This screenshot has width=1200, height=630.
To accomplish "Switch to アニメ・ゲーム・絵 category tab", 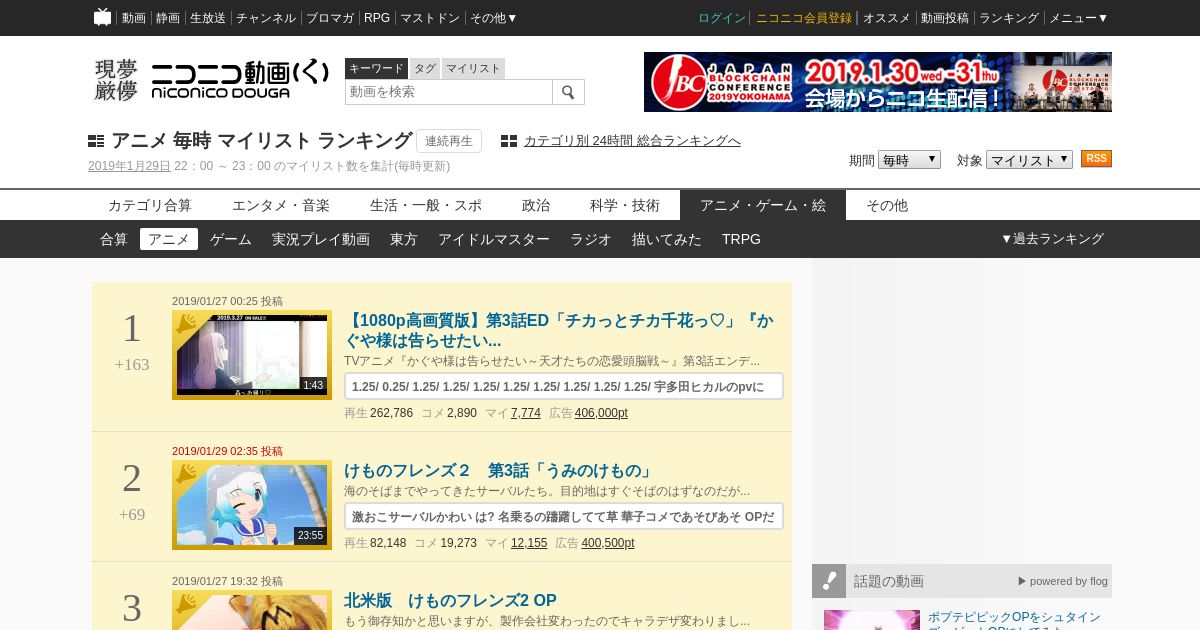I will pos(763,205).
